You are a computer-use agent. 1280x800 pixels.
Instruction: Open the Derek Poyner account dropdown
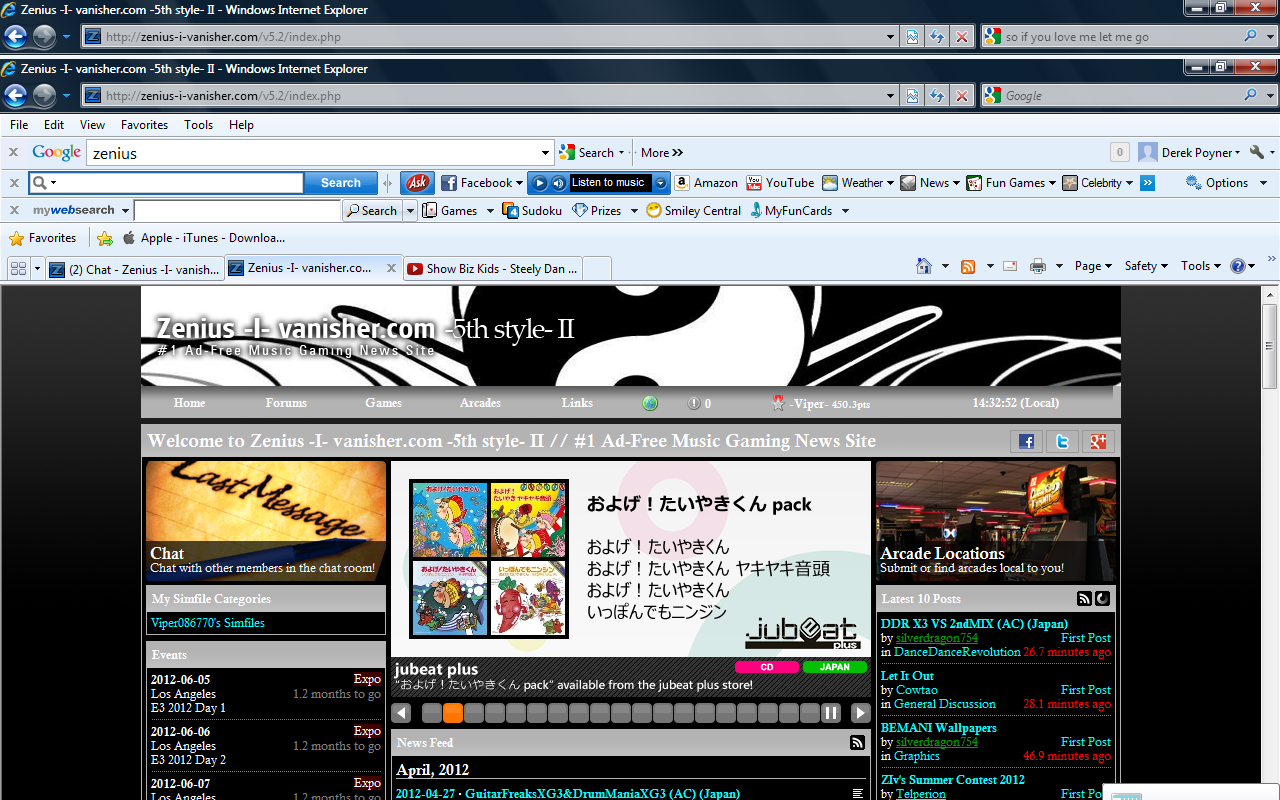(x=1188, y=153)
